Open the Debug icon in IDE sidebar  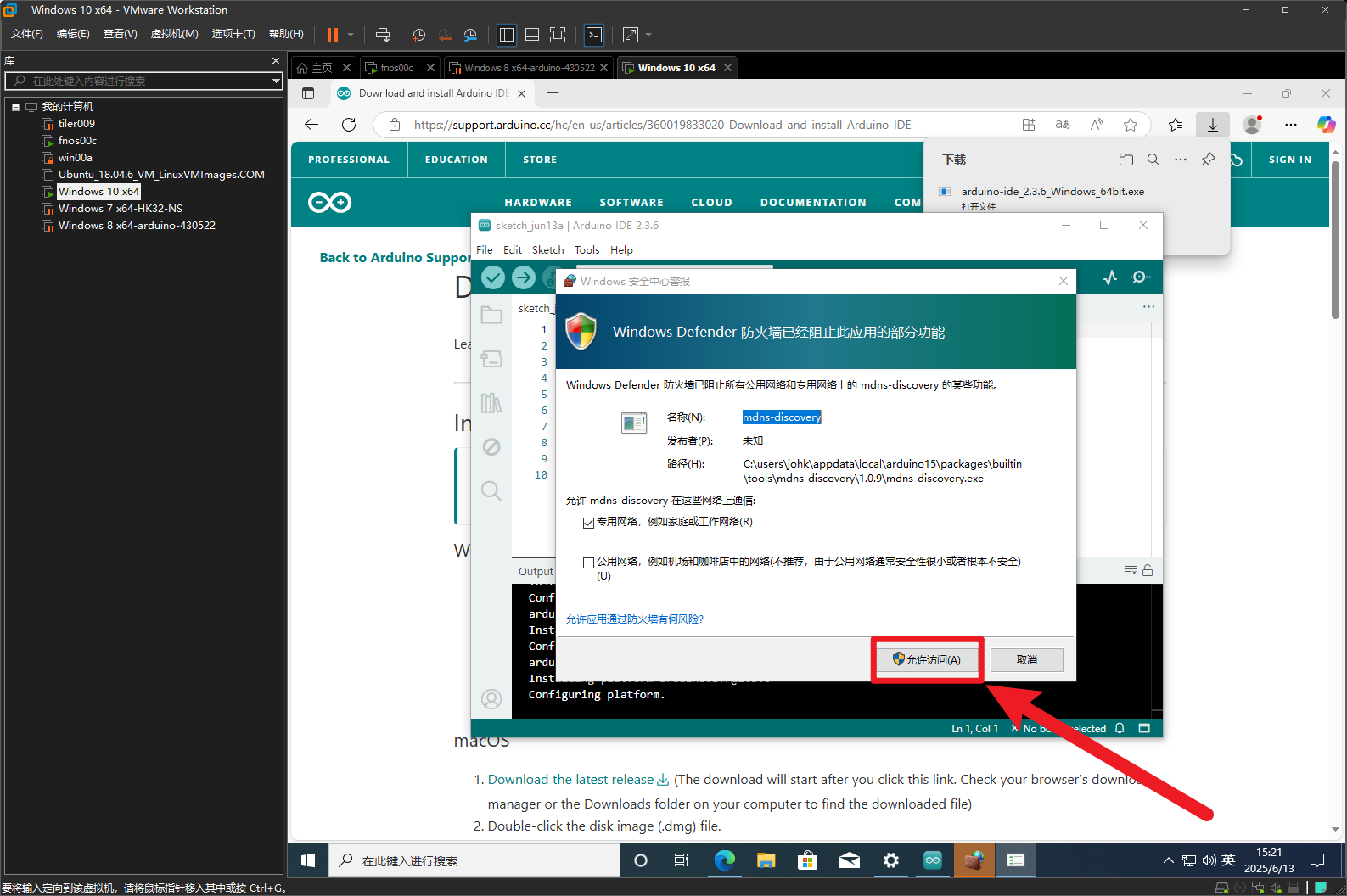pyautogui.click(x=491, y=447)
